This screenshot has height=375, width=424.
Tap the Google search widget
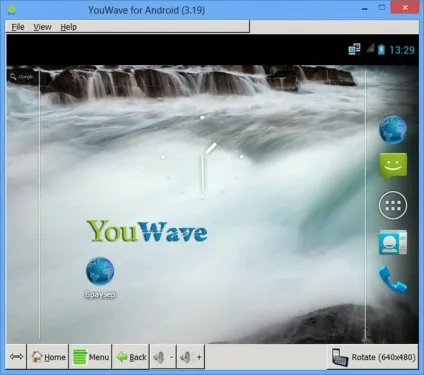[22, 77]
